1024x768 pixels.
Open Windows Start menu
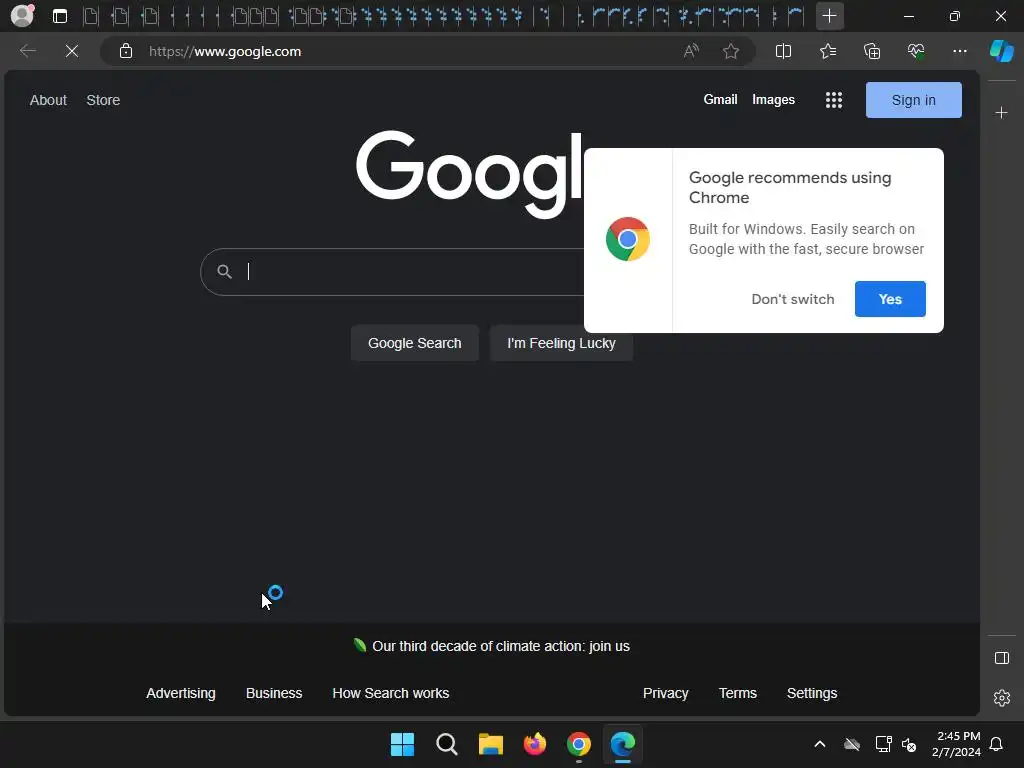(x=402, y=744)
